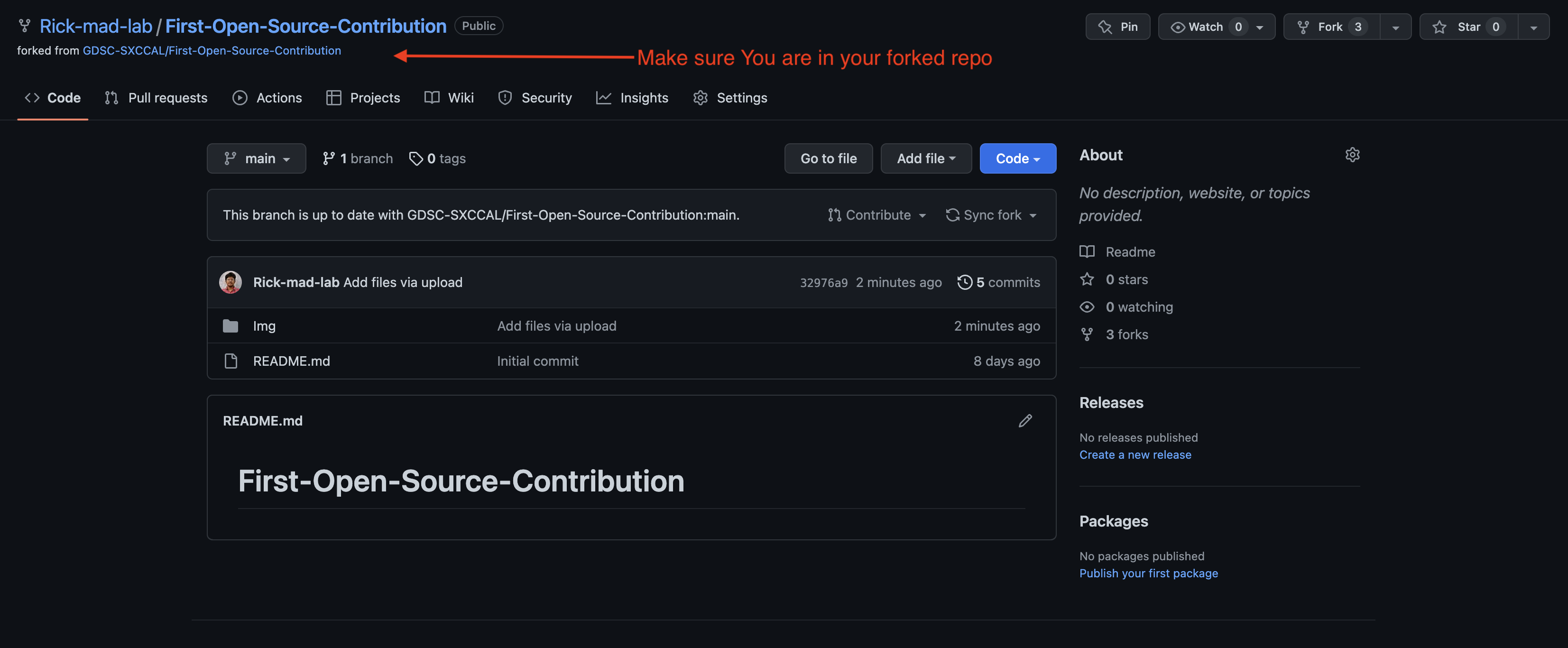The width and height of the screenshot is (1568, 648).
Task: Open the Contribute dropdown
Action: tap(876, 215)
